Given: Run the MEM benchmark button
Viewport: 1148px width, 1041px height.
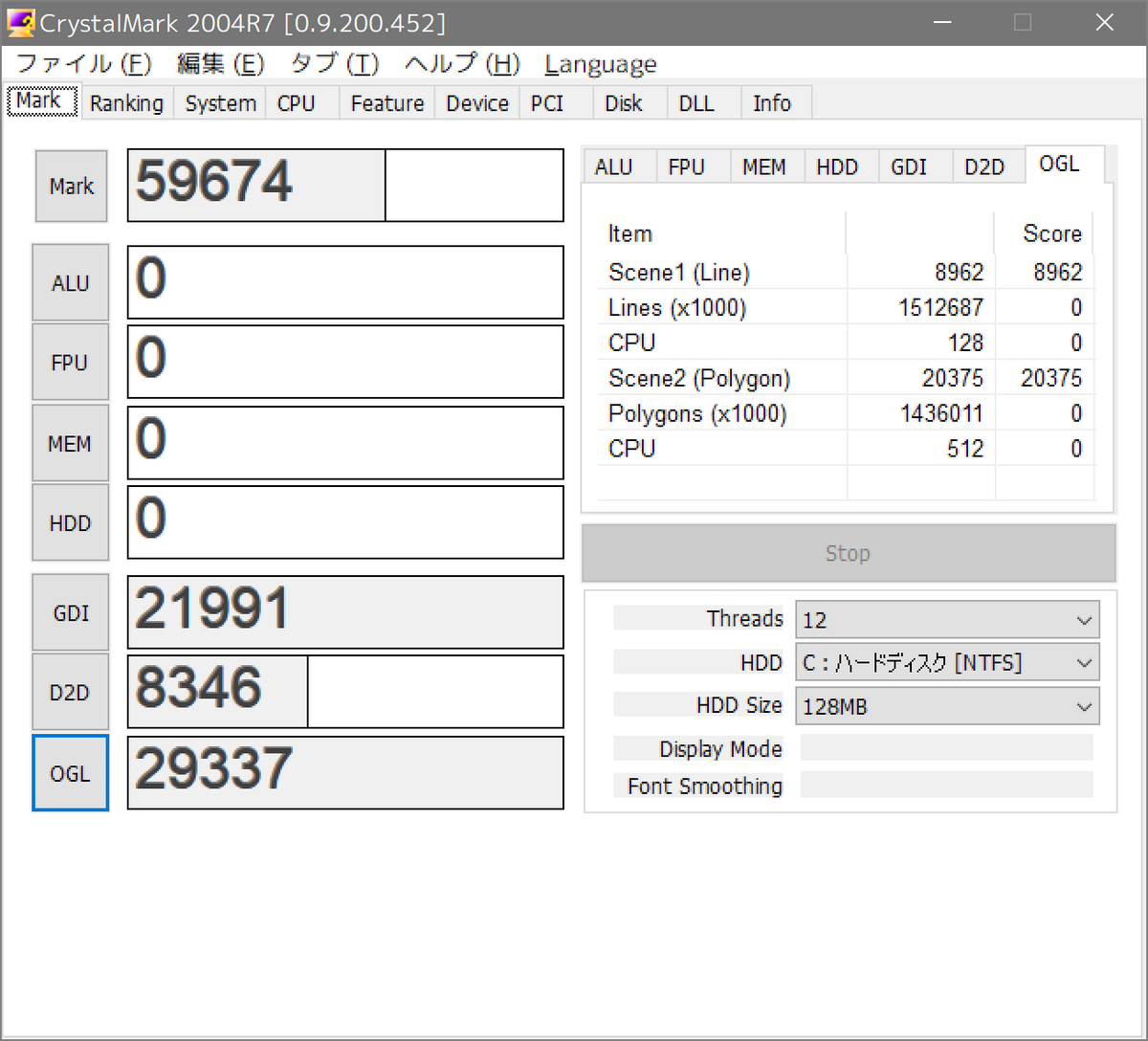Looking at the screenshot, I should (71, 443).
